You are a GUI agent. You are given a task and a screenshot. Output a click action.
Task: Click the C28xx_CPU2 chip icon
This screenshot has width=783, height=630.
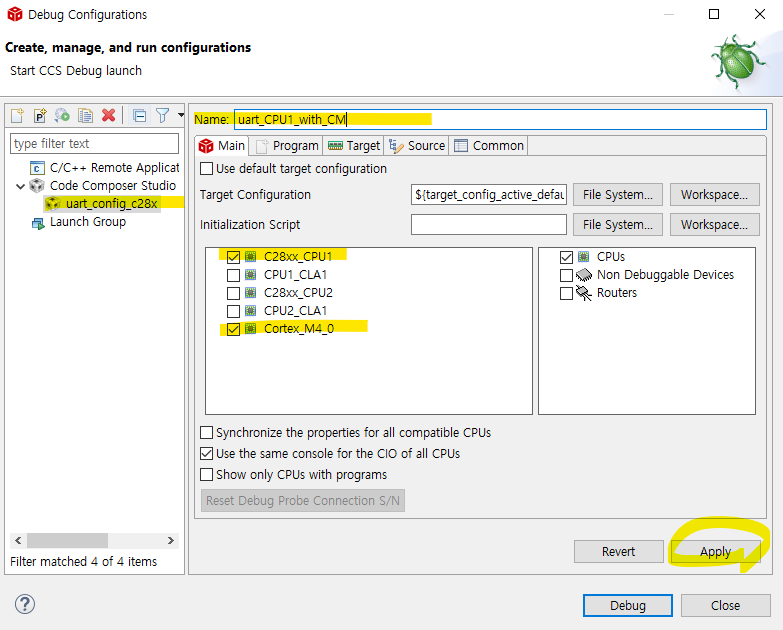[250, 293]
